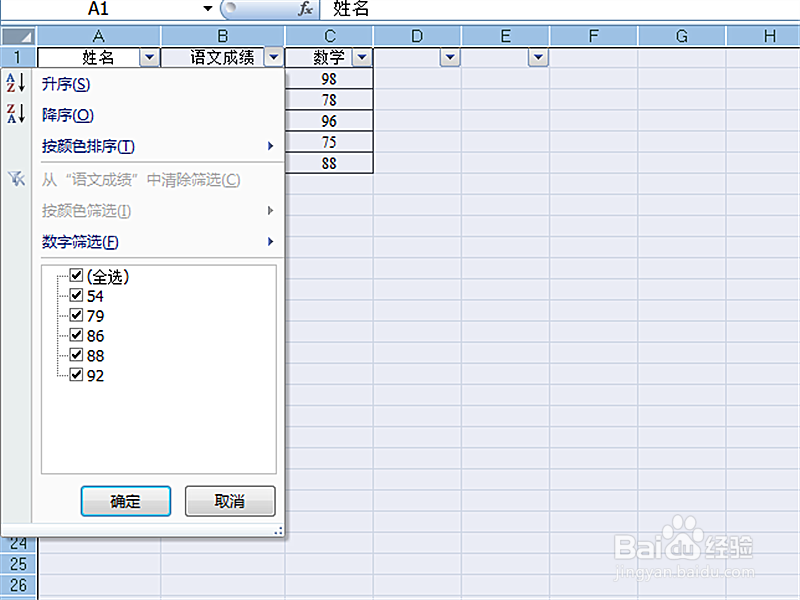The width and height of the screenshot is (800, 600).
Task: Open the column E filter dropdown
Action: point(538,57)
